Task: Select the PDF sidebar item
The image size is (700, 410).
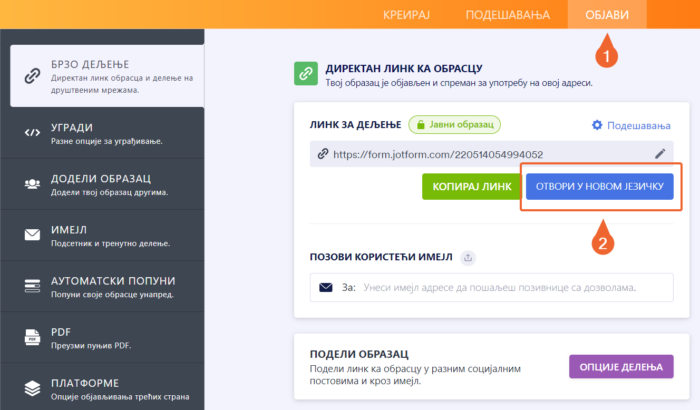Action: [x=102, y=338]
